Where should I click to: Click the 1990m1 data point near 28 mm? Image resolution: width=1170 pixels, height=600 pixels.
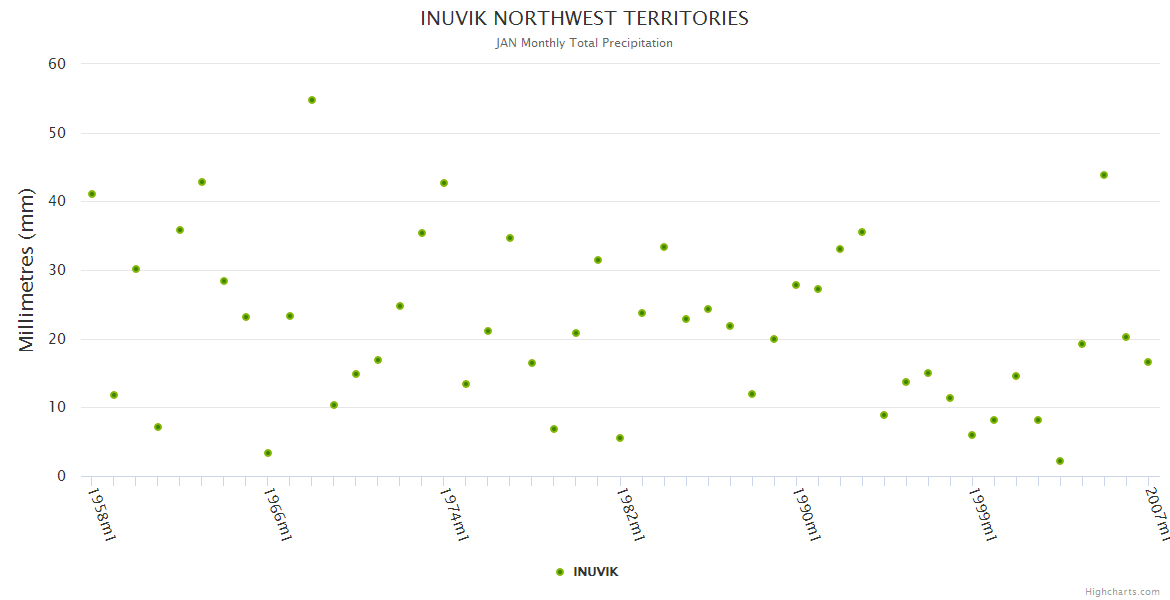(x=796, y=285)
